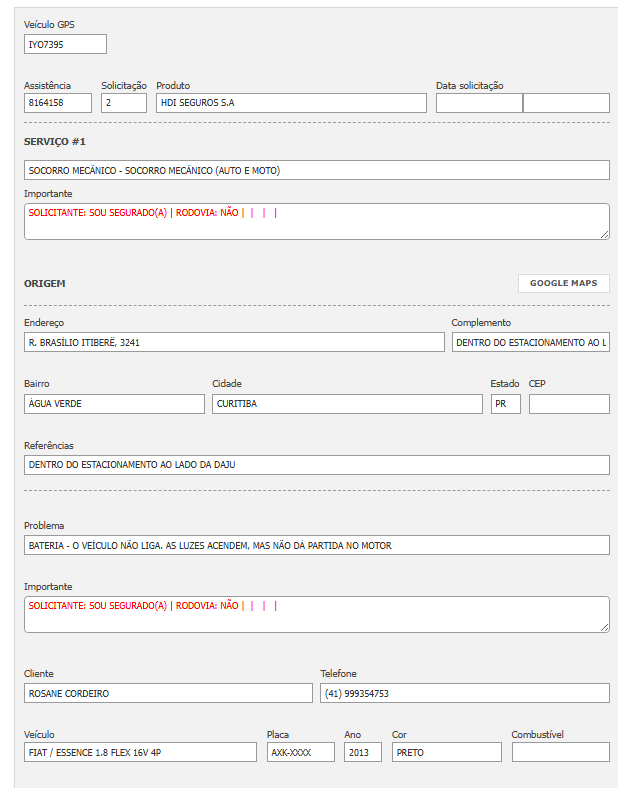Focus the Endereço address field
Image resolution: width=618 pixels, height=788 pixels.
click(234, 342)
